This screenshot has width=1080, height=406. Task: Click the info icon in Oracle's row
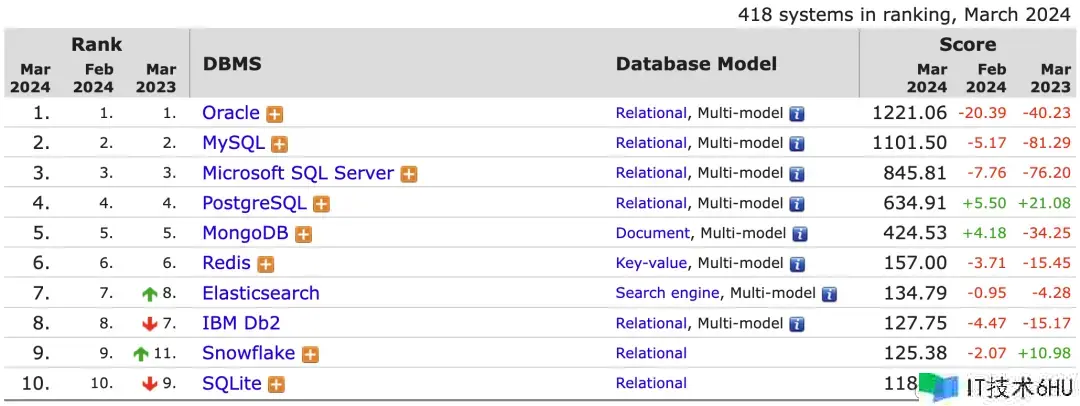pos(797,114)
